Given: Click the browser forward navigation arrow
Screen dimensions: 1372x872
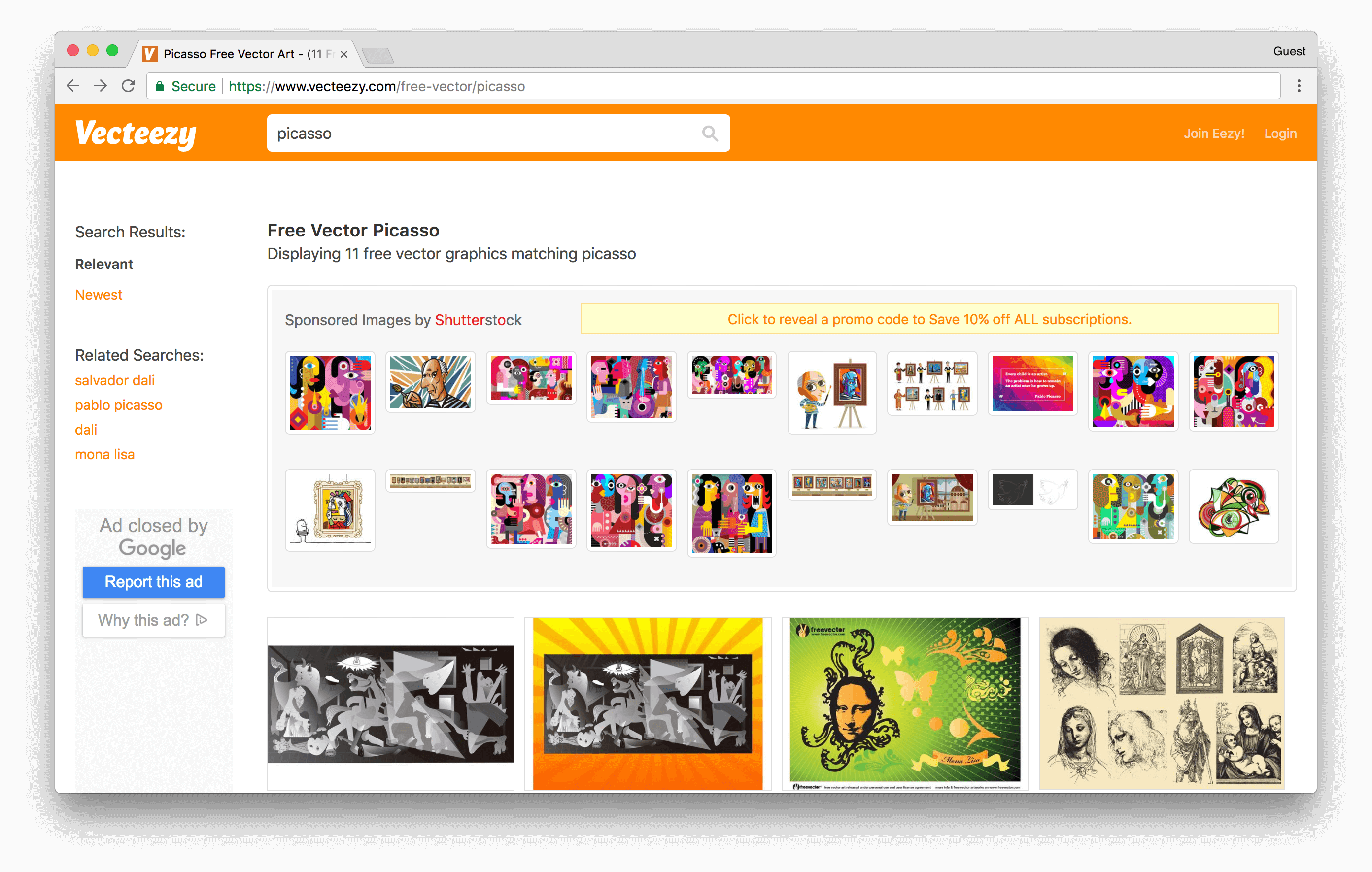Looking at the screenshot, I should (x=101, y=86).
